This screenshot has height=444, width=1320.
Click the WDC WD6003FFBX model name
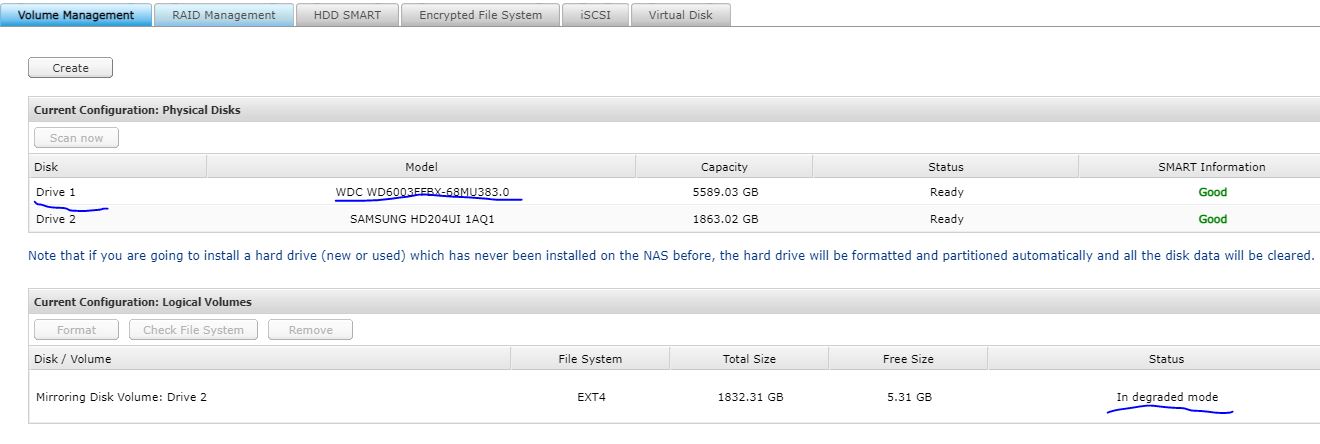point(422,192)
